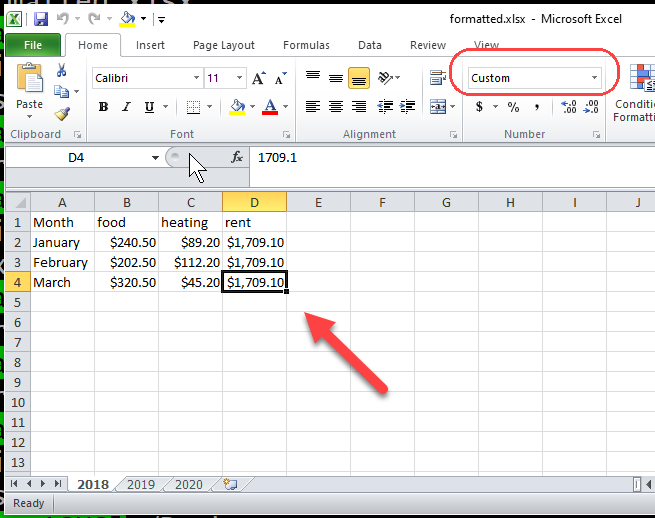655x518 pixels.
Task: Click the Orientation text rotation icon
Action: tap(385, 78)
